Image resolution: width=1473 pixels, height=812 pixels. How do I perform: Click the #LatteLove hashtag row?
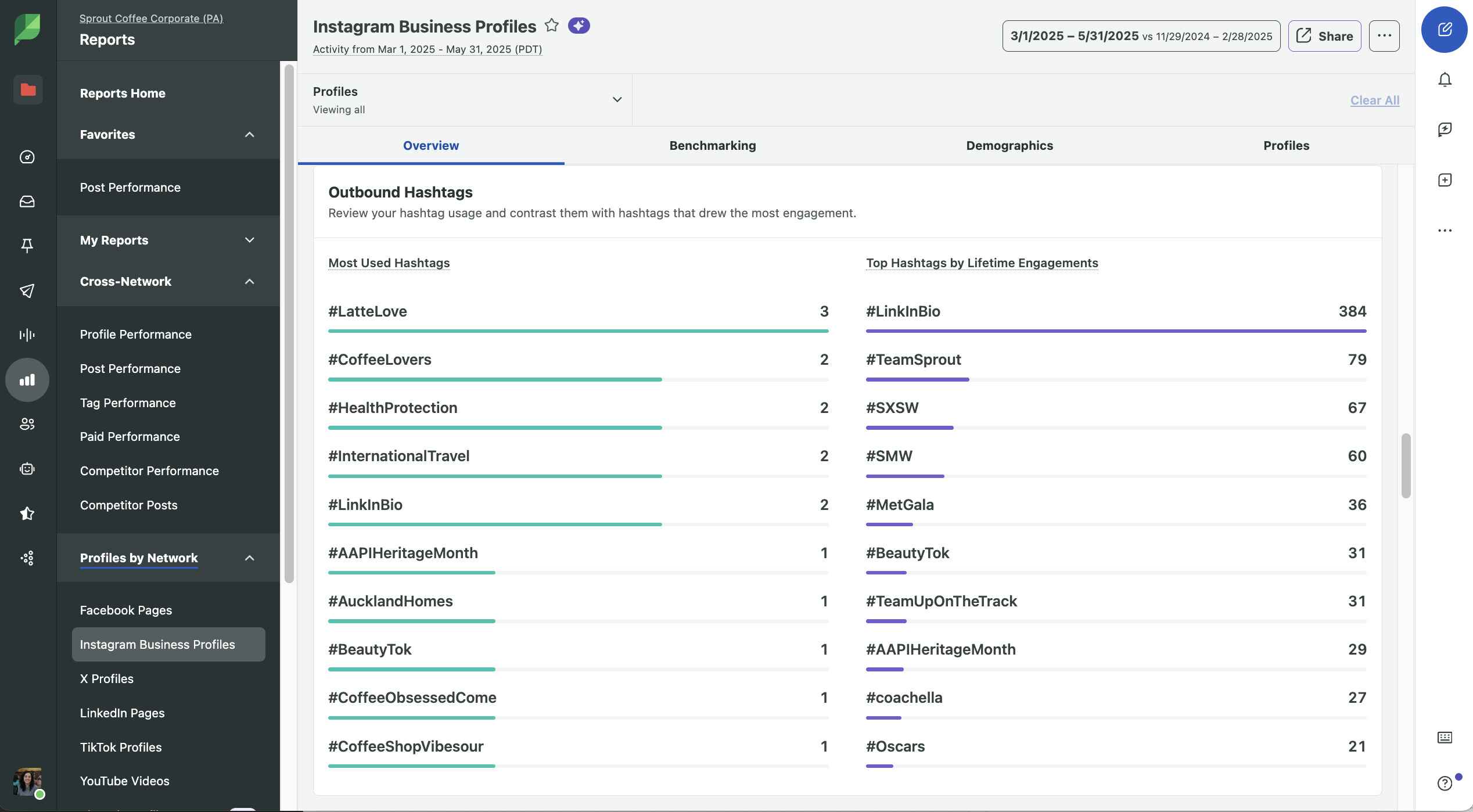point(579,317)
